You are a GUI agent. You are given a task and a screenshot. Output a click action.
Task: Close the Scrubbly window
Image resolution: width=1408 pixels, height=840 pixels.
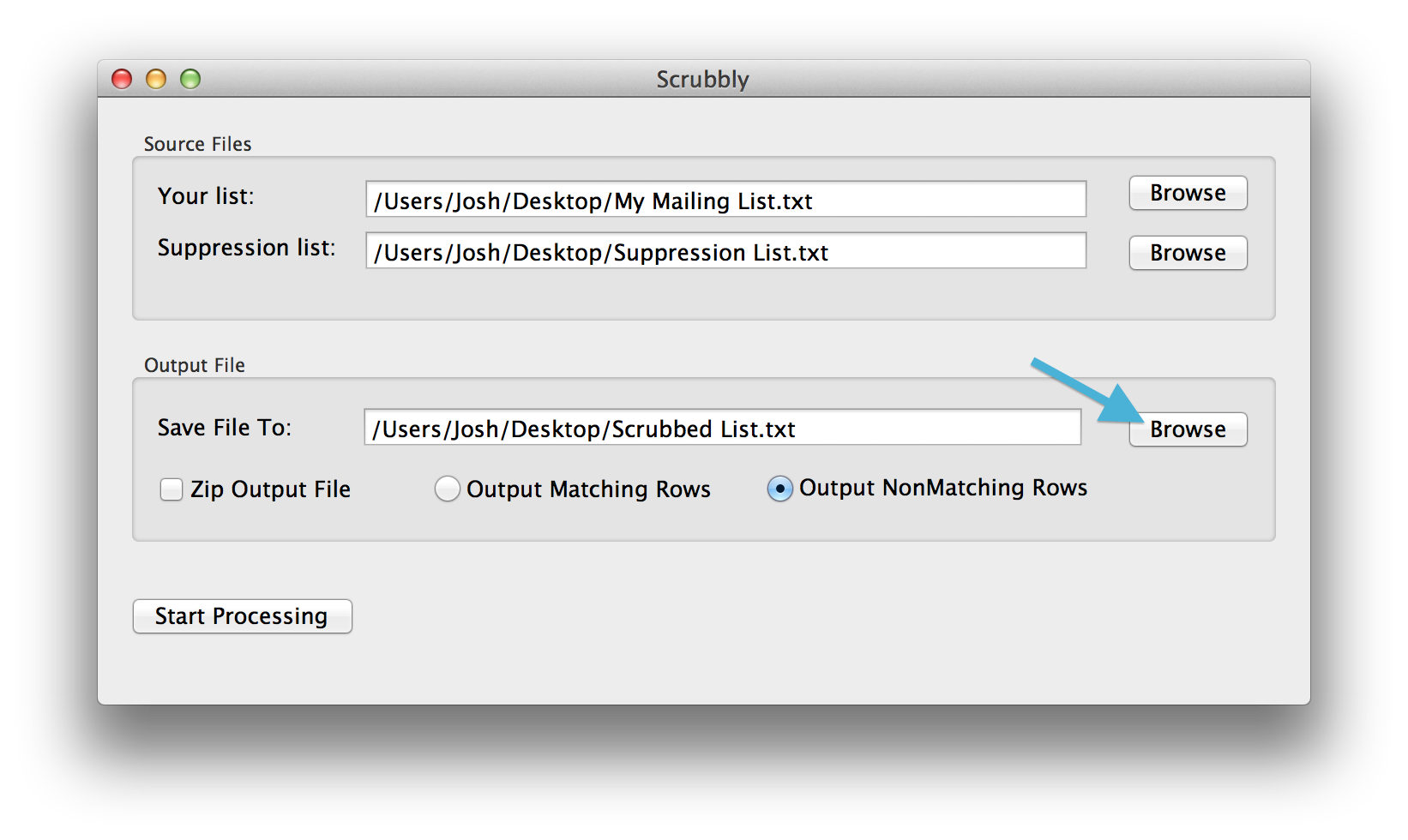[122, 79]
